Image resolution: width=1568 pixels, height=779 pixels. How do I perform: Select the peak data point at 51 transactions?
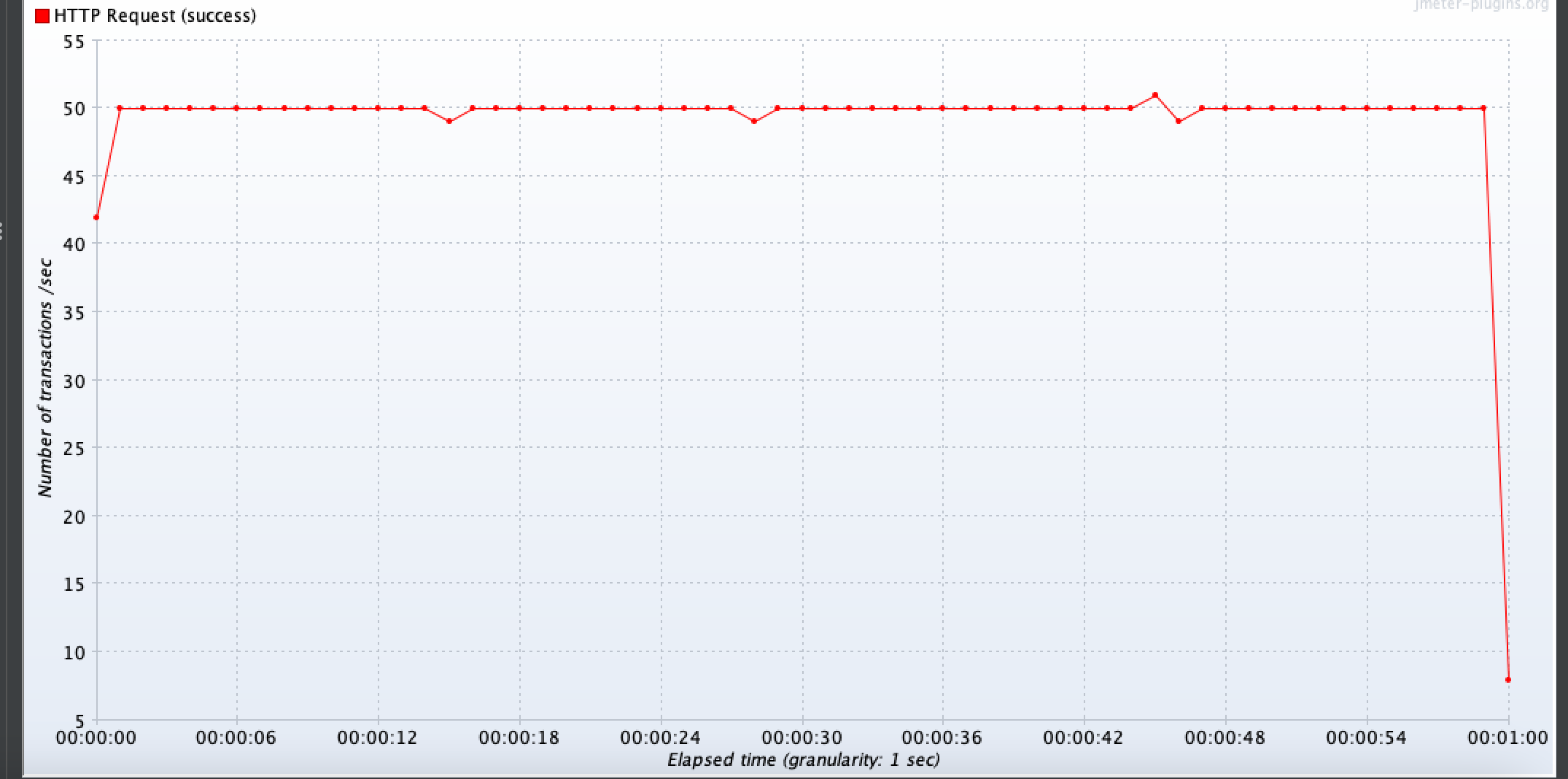[x=1154, y=95]
